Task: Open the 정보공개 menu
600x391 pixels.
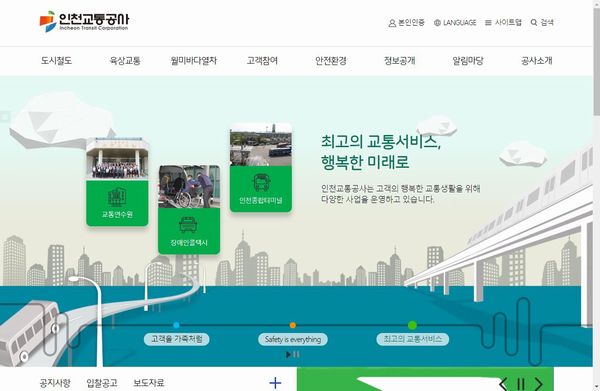Action: (399, 60)
